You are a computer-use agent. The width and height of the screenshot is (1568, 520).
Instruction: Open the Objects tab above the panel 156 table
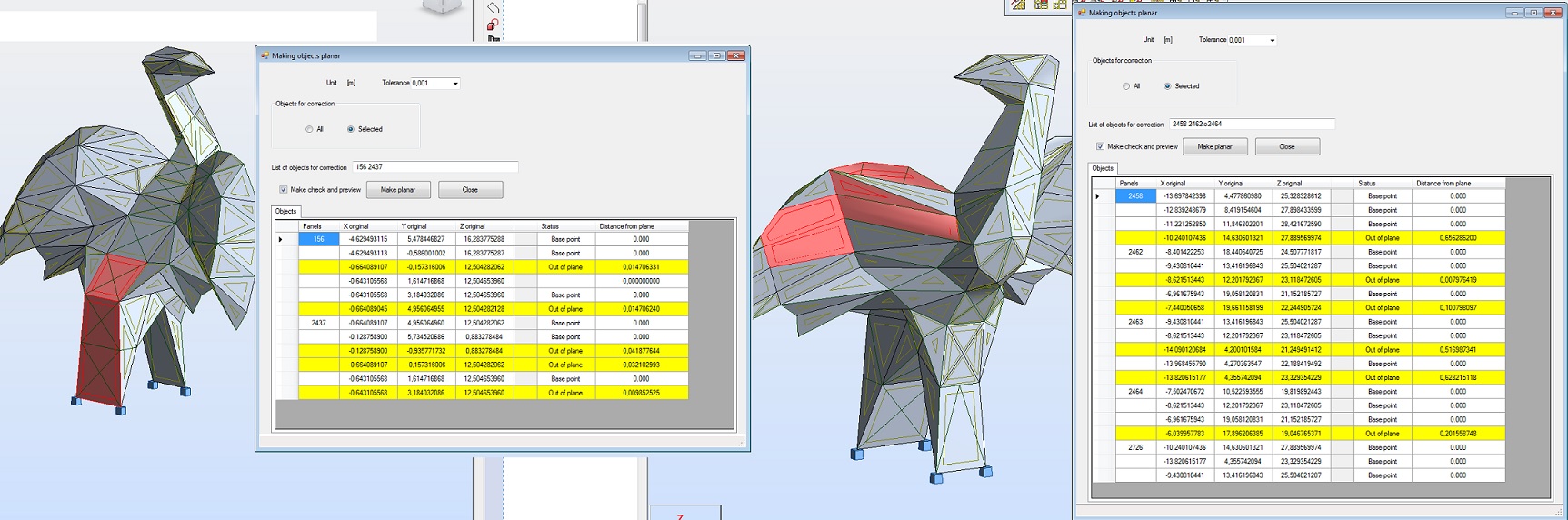pos(285,211)
